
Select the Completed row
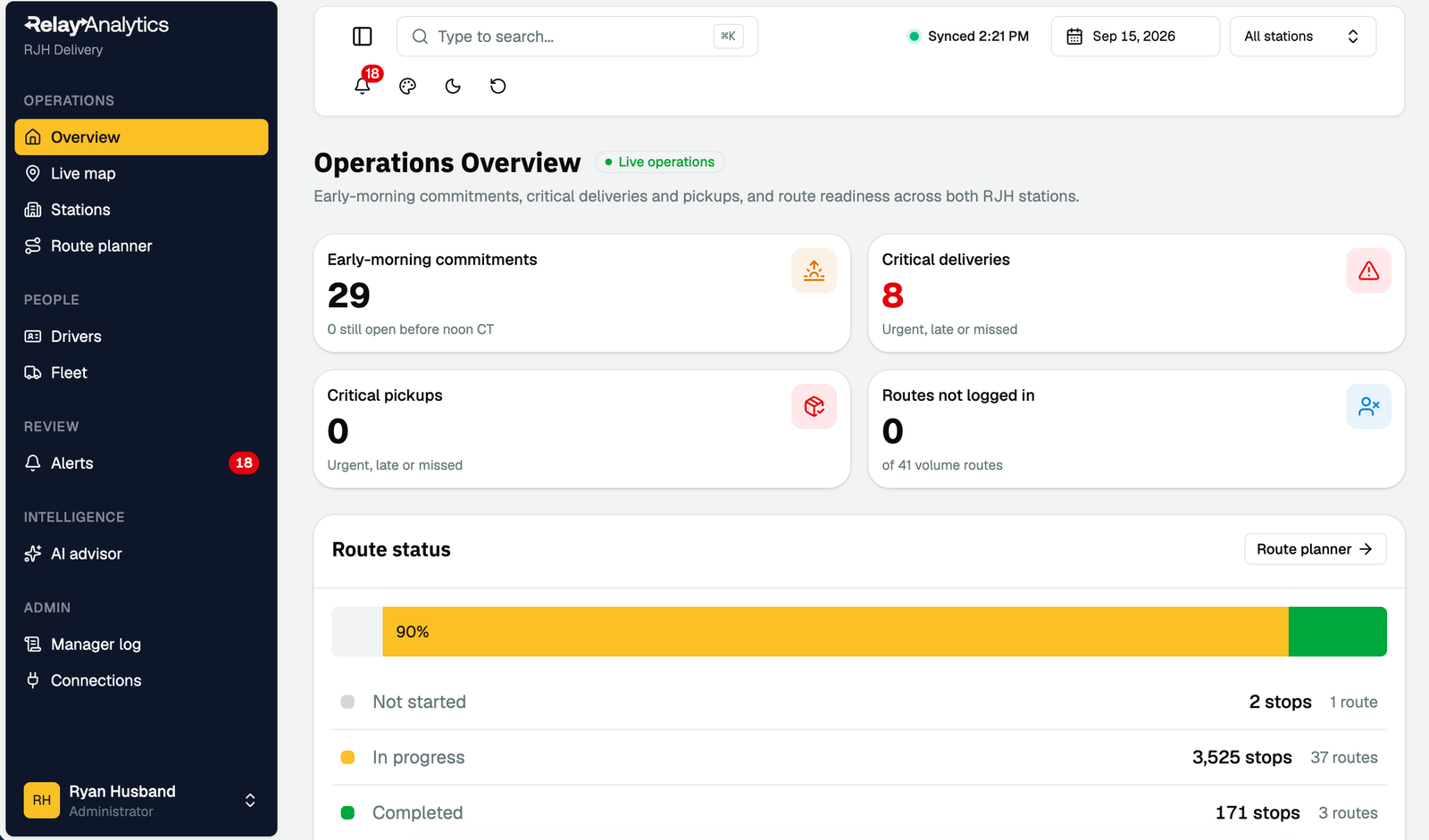tap(859, 813)
